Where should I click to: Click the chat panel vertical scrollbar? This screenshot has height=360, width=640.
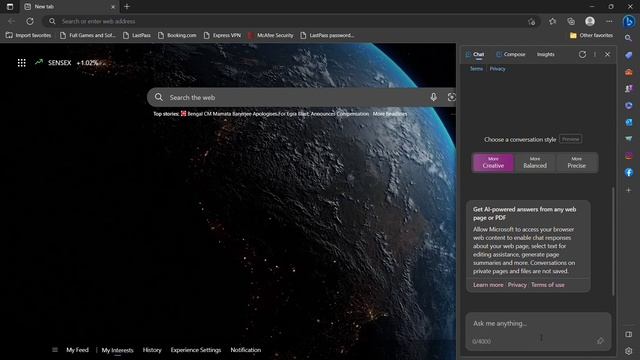[x=613, y=241]
